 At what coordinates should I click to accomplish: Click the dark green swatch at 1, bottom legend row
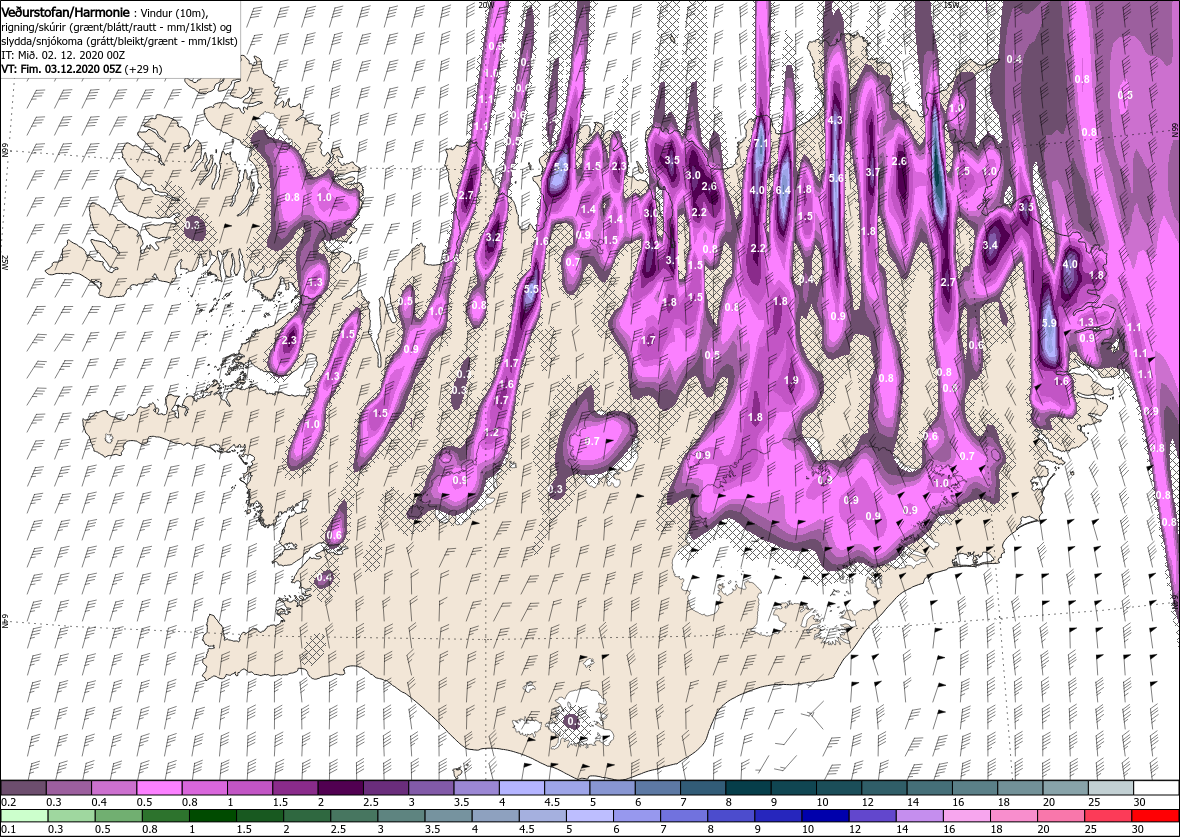tap(213, 816)
